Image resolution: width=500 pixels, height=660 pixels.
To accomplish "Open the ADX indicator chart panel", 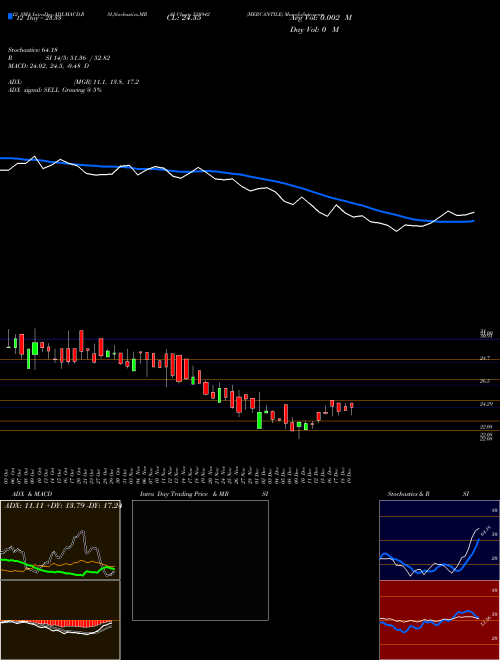I will click(x=60, y=540).
